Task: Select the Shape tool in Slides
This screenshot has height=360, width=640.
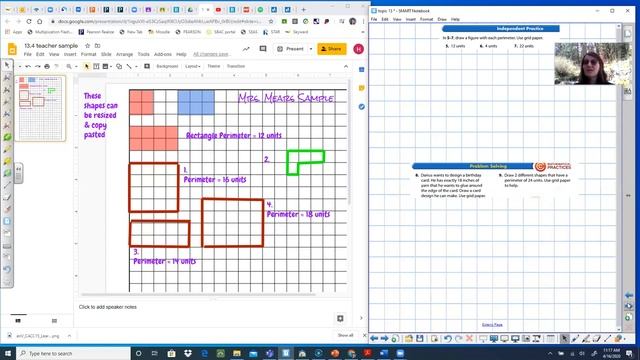Action: coord(119,66)
